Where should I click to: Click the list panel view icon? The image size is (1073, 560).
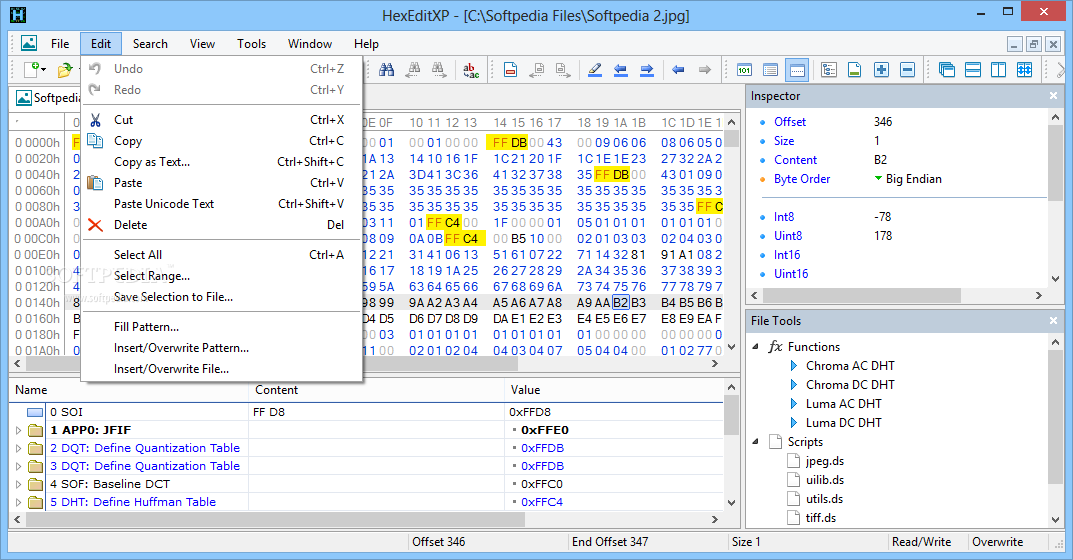[770, 70]
